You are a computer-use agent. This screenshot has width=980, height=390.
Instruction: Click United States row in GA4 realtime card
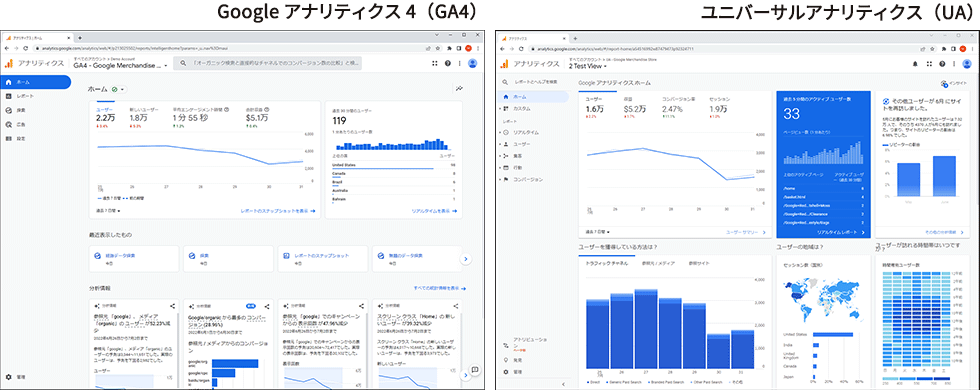click(394, 165)
